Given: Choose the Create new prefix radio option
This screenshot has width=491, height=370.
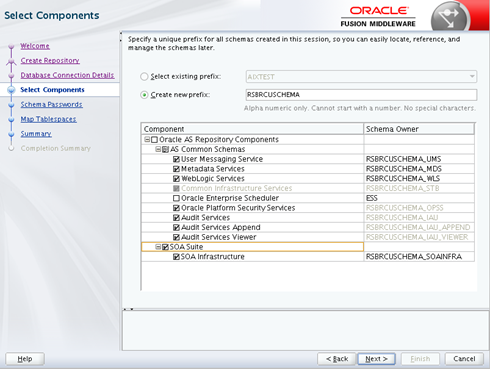Looking at the screenshot, I should (x=144, y=95).
